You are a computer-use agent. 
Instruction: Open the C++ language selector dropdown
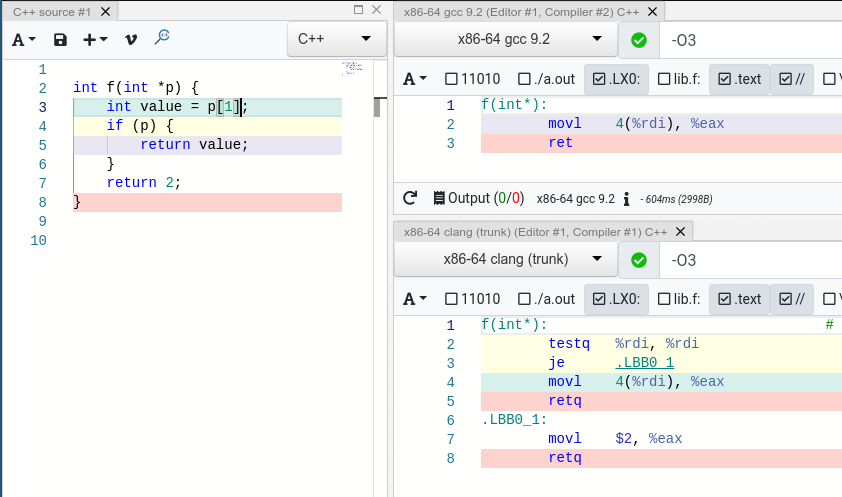point(336,40)
